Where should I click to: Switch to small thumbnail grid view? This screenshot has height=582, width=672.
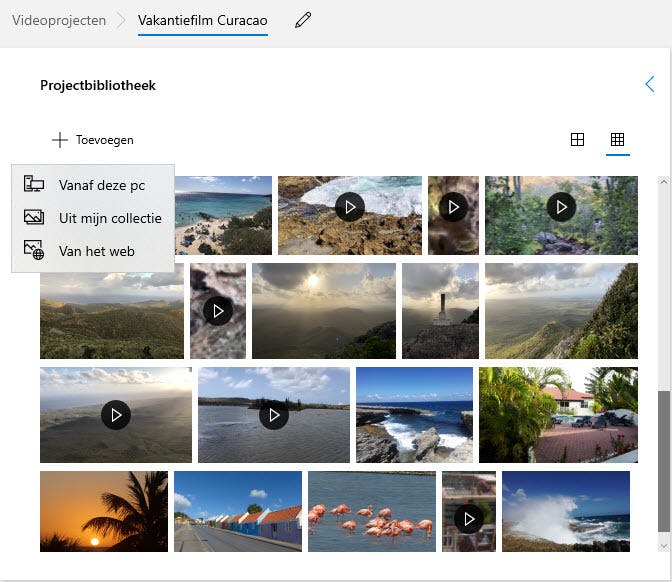617,140
